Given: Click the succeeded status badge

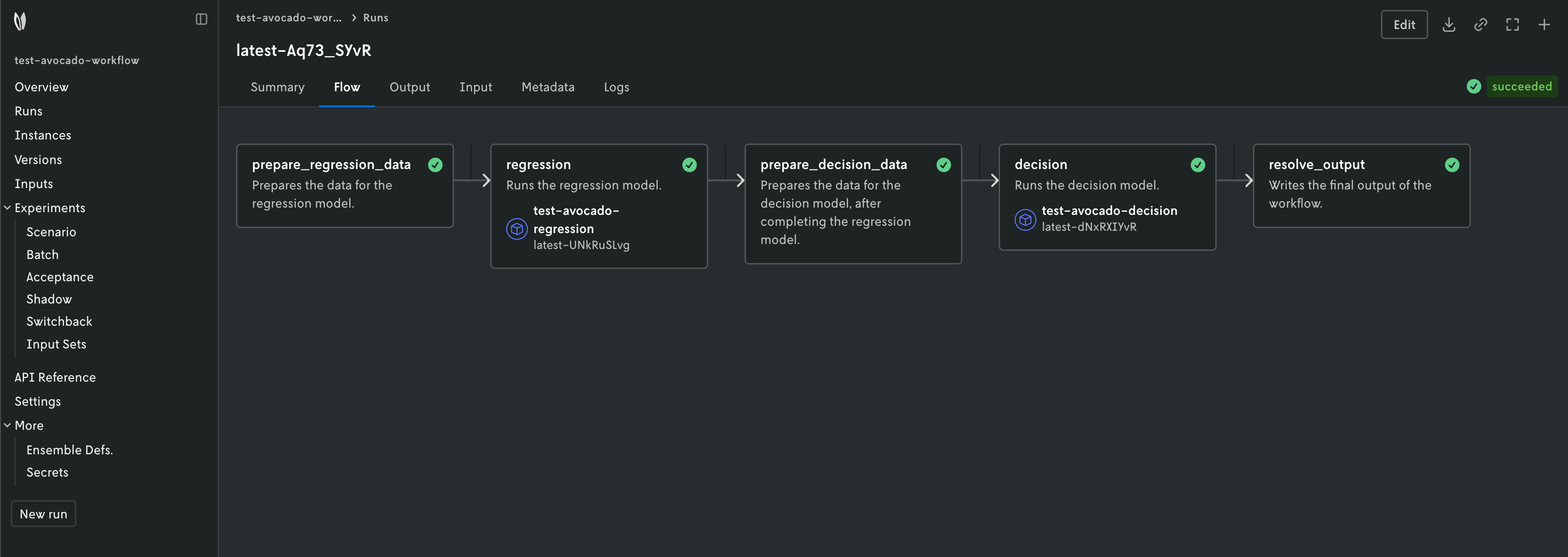Looking at the screenshot, I should coord(1522,86).
